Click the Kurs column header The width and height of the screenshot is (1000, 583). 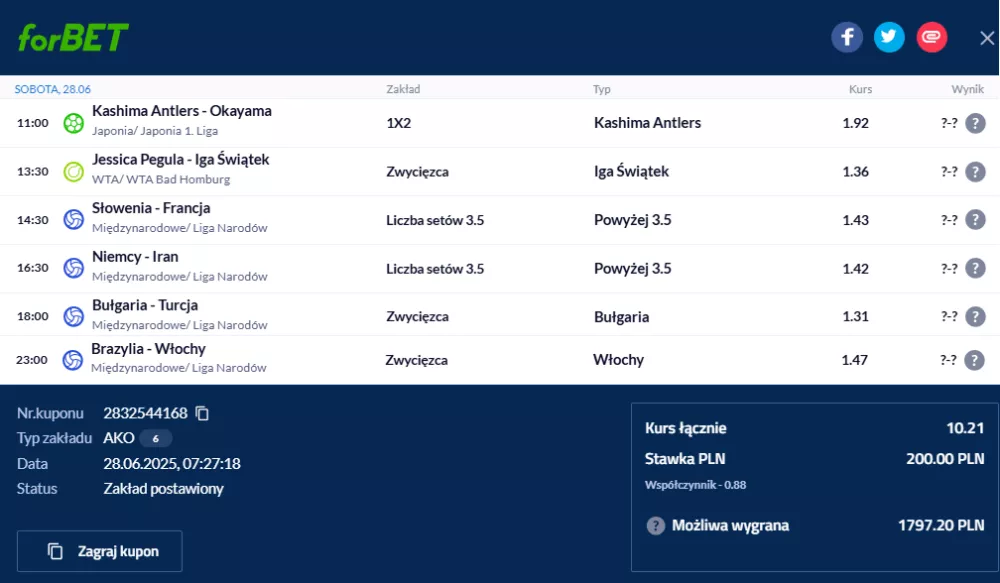click(x=860, y=89)
